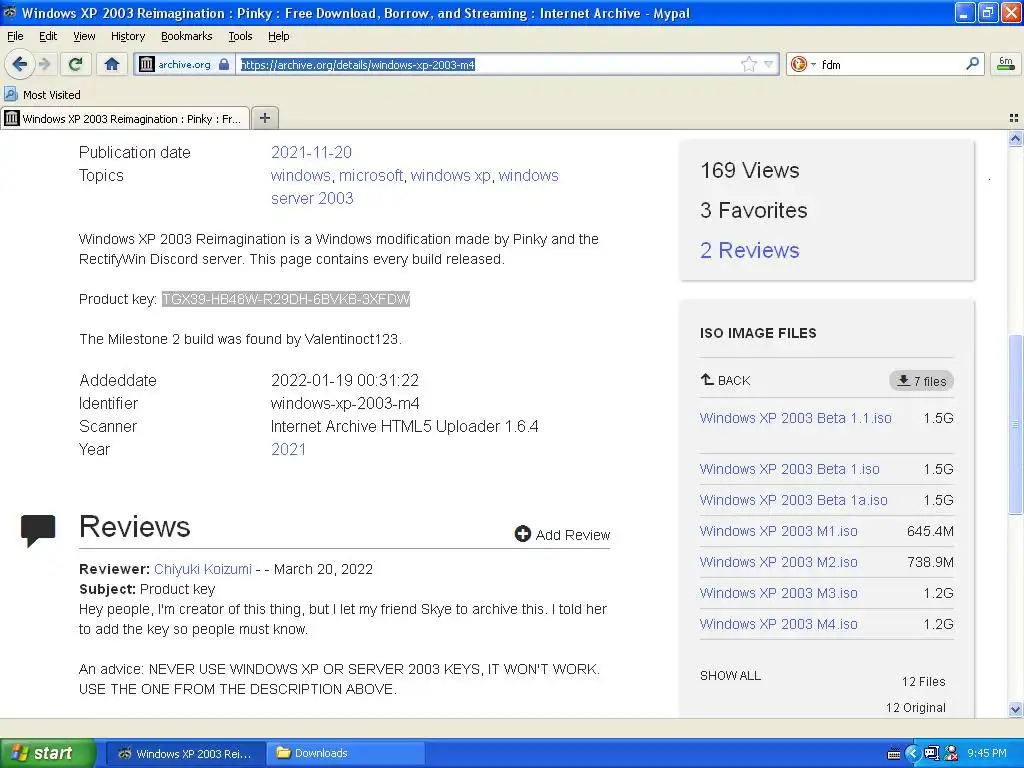
Task: Open the Most Visited bookmarks folder
Action: click(x=42, y=95)
